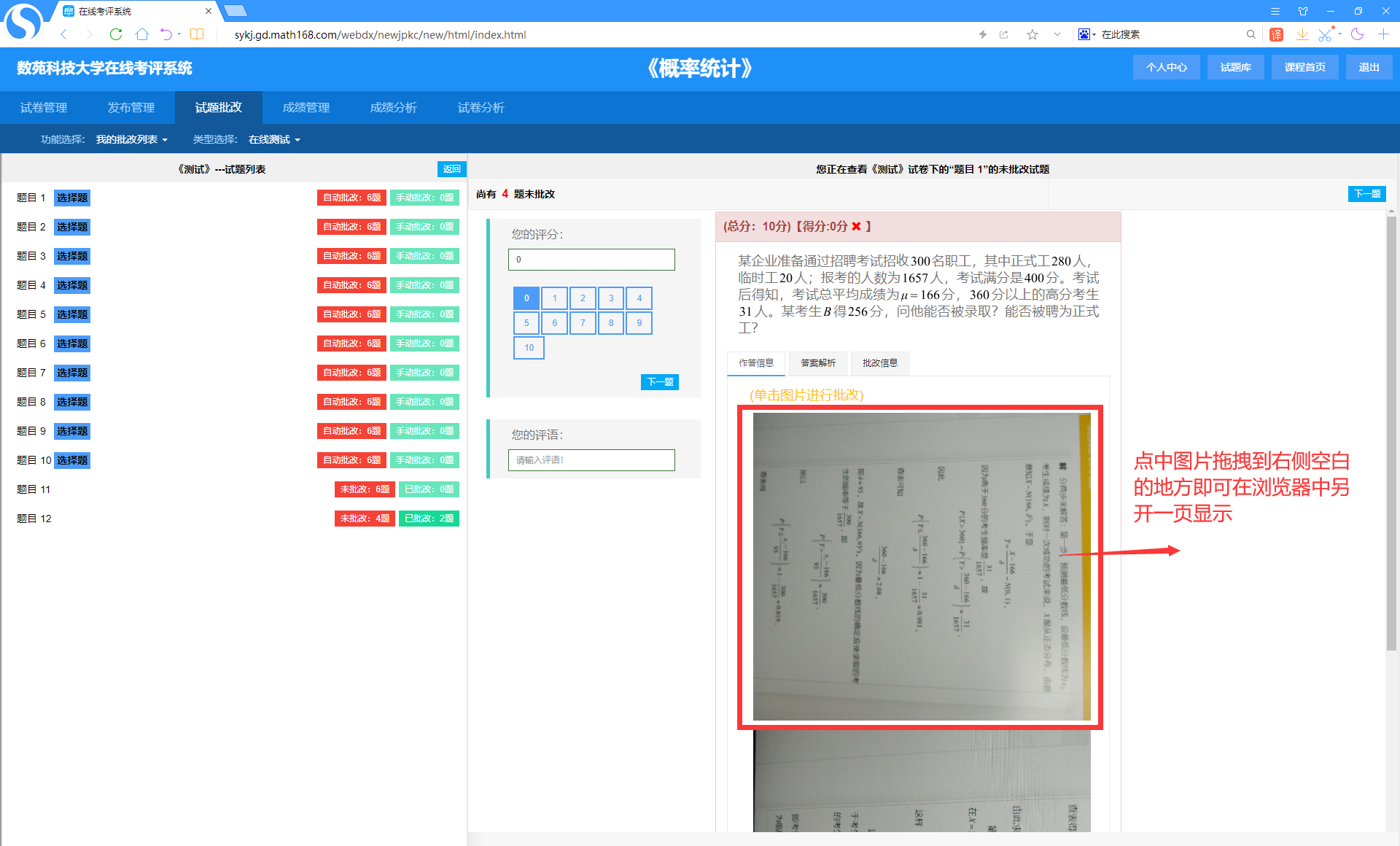This screenshot has height=846, width=1400.
Task: Click the search magnifier icon
Action: click(1251, 34)
